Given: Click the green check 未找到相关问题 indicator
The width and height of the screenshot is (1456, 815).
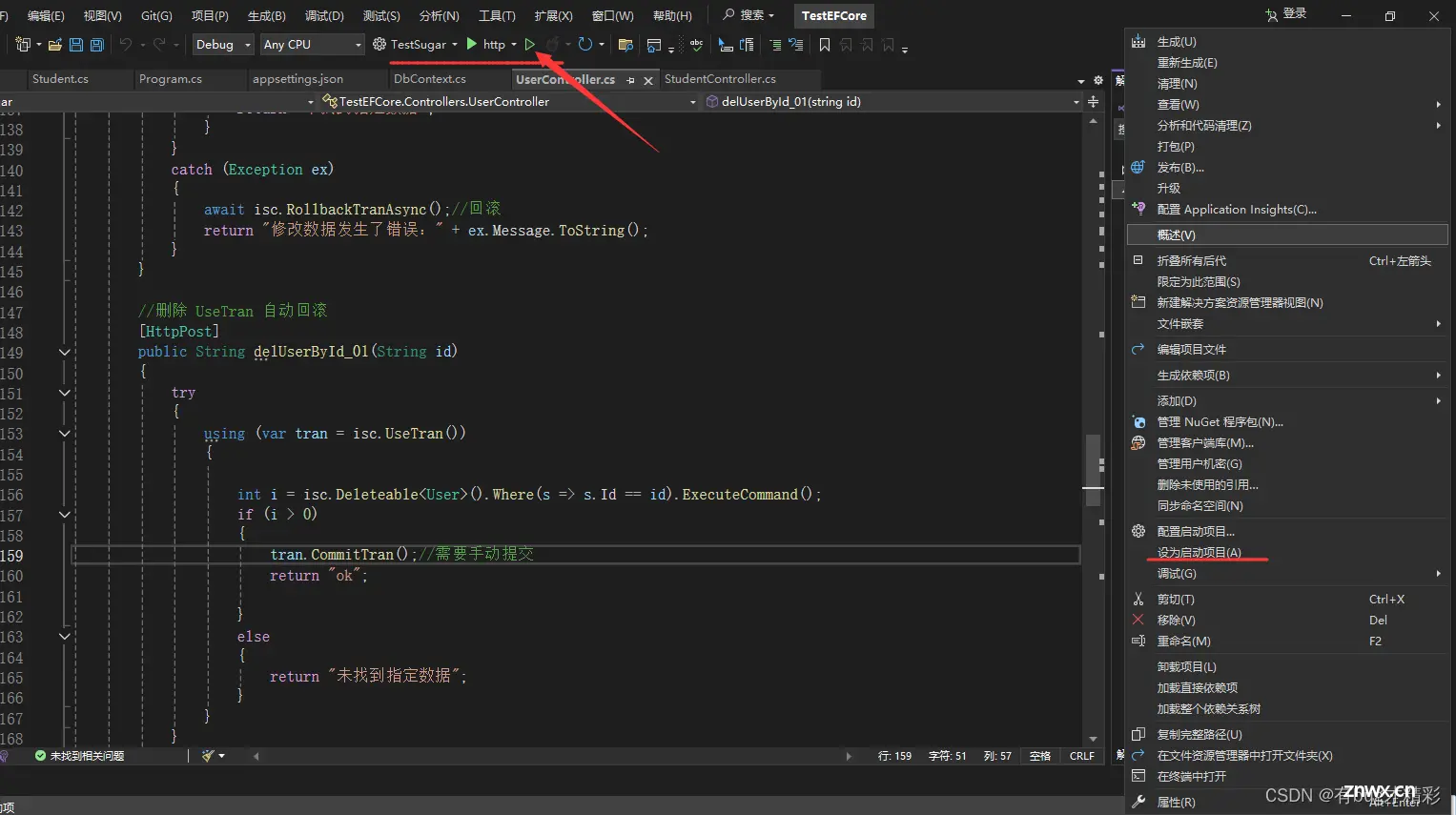Looking at the screenshot, I should point(79,756).
